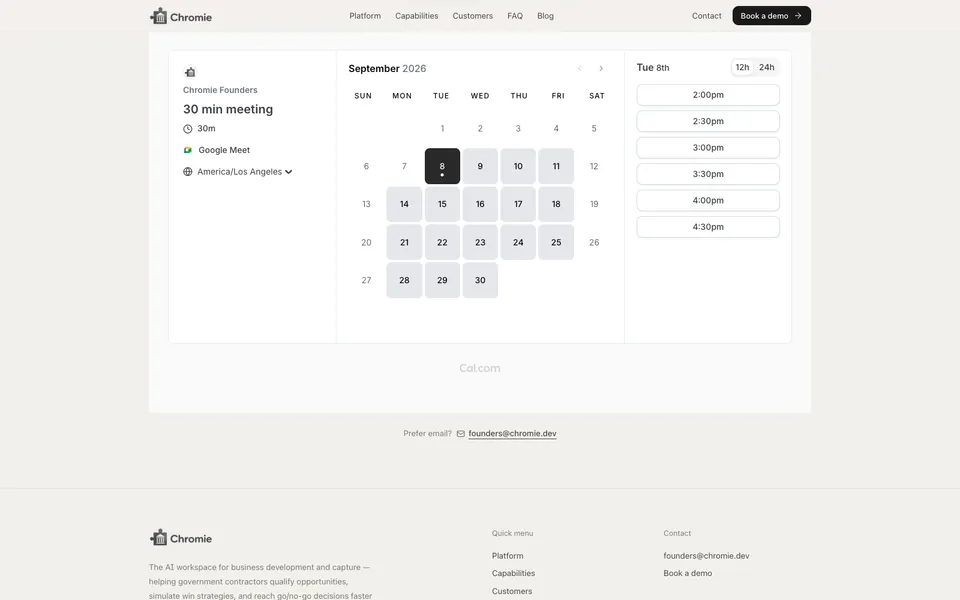Switch to 12h time format
This screenshot has width=960, height=600.
(x=742, y=67)
